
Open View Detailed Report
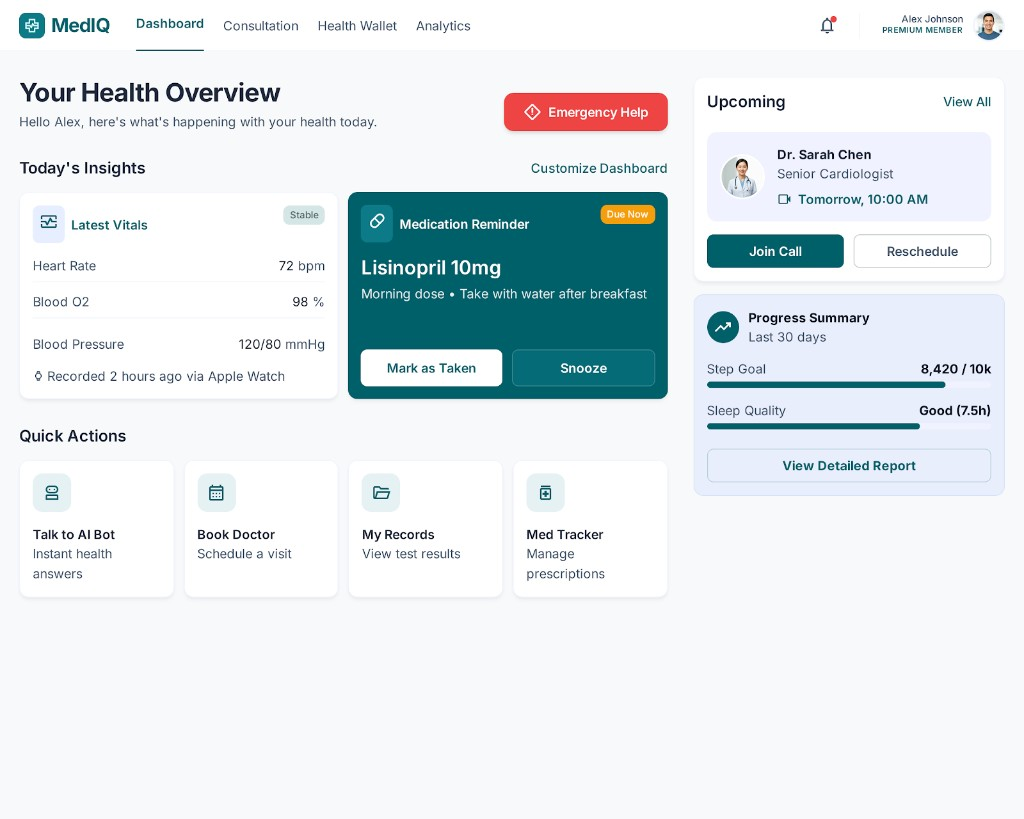[x=849, y=466]
